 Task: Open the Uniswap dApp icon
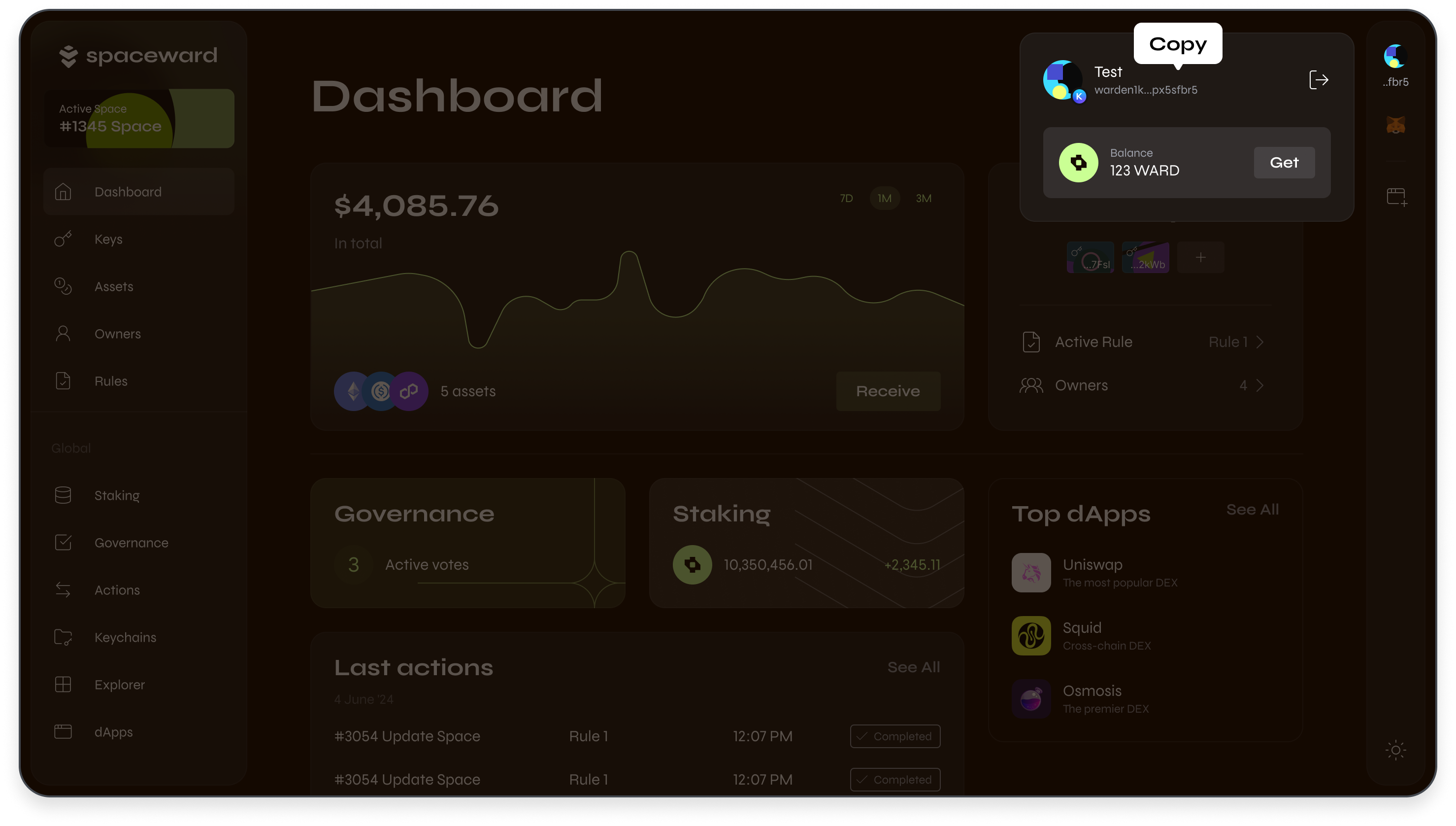(x=1031, y=572)
